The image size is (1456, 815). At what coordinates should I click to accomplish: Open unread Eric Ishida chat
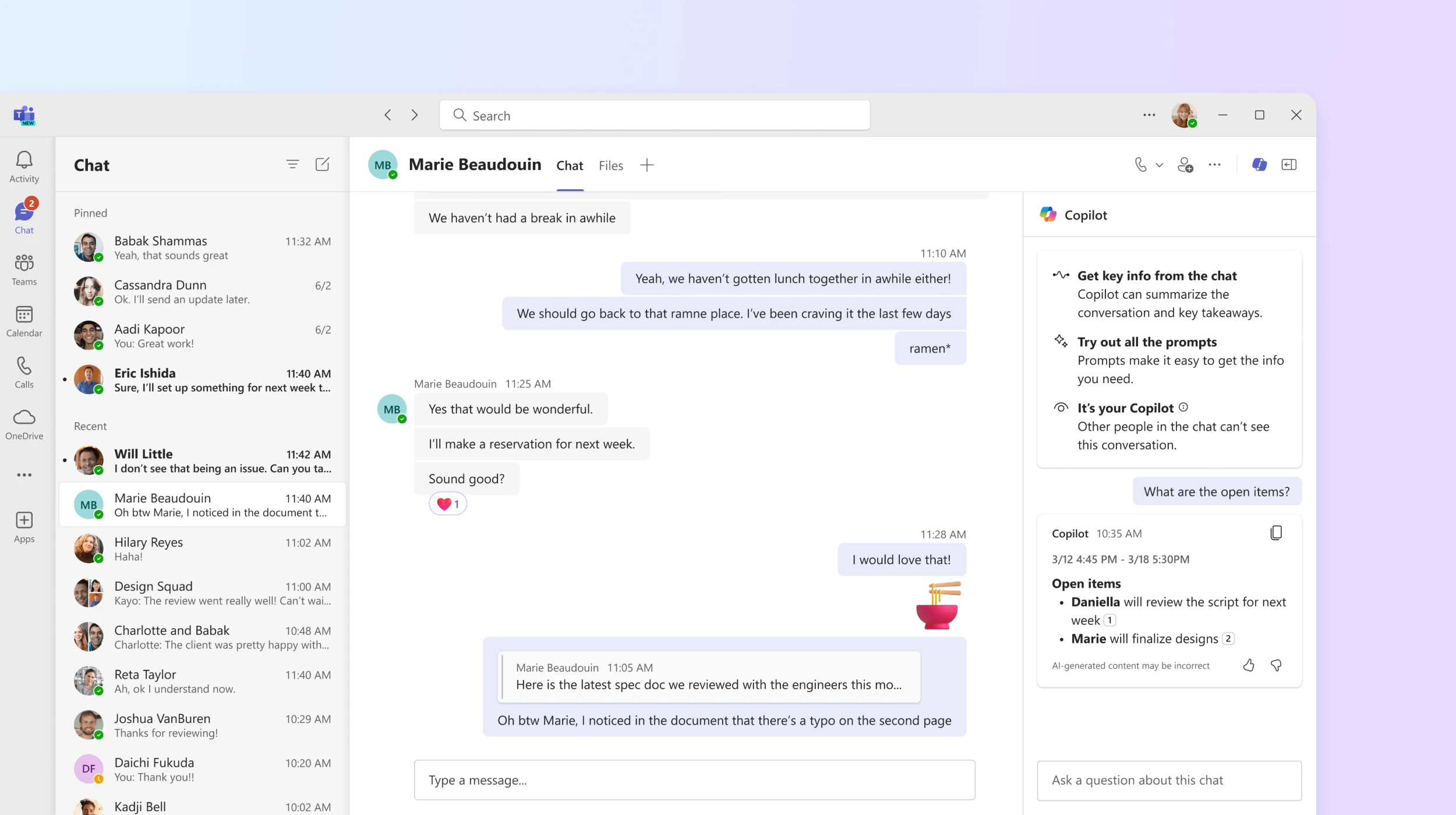tap(203, 380)
